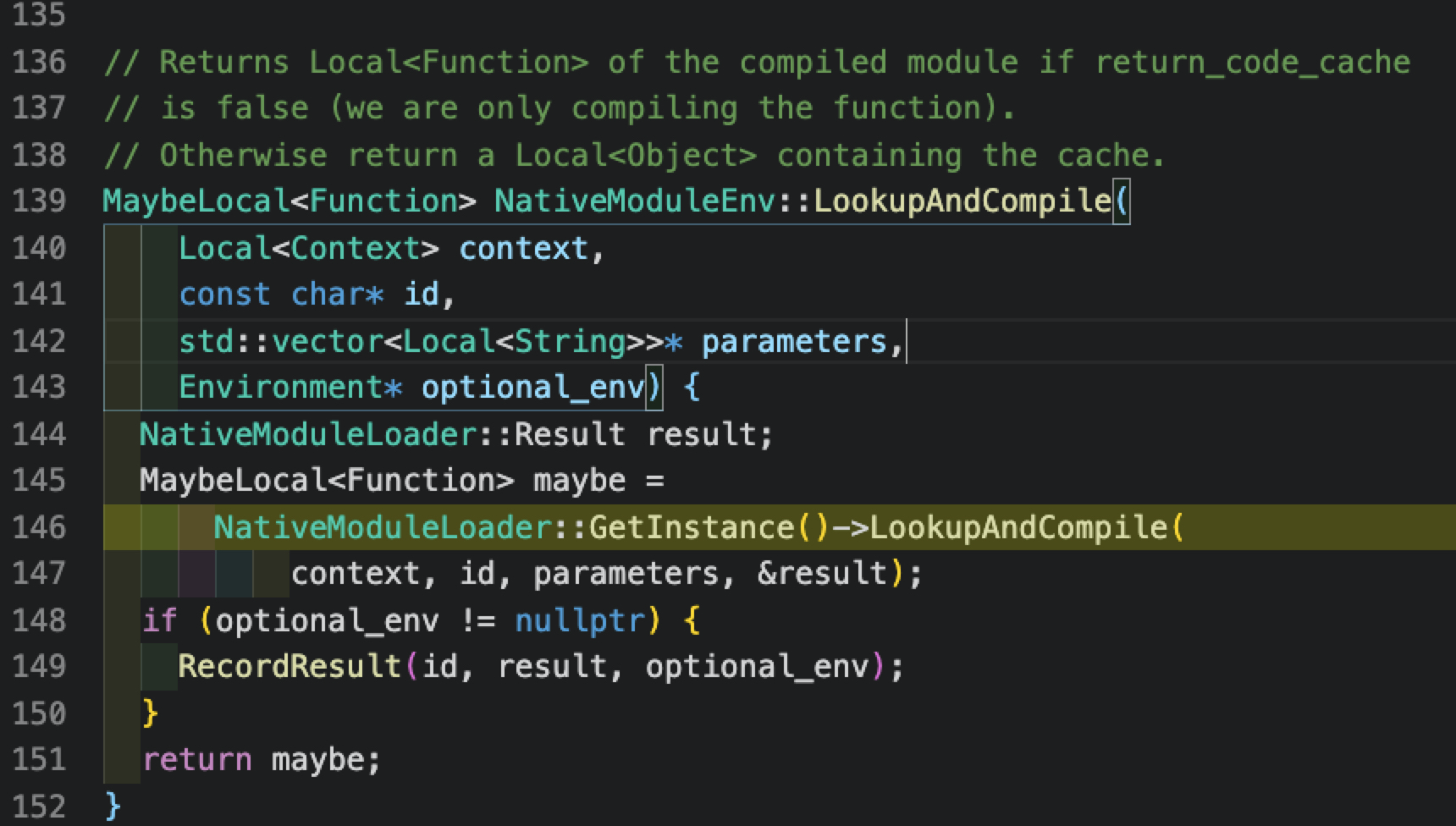Click line number 142 in gutter
The image size is (1456, 826).
39,341
